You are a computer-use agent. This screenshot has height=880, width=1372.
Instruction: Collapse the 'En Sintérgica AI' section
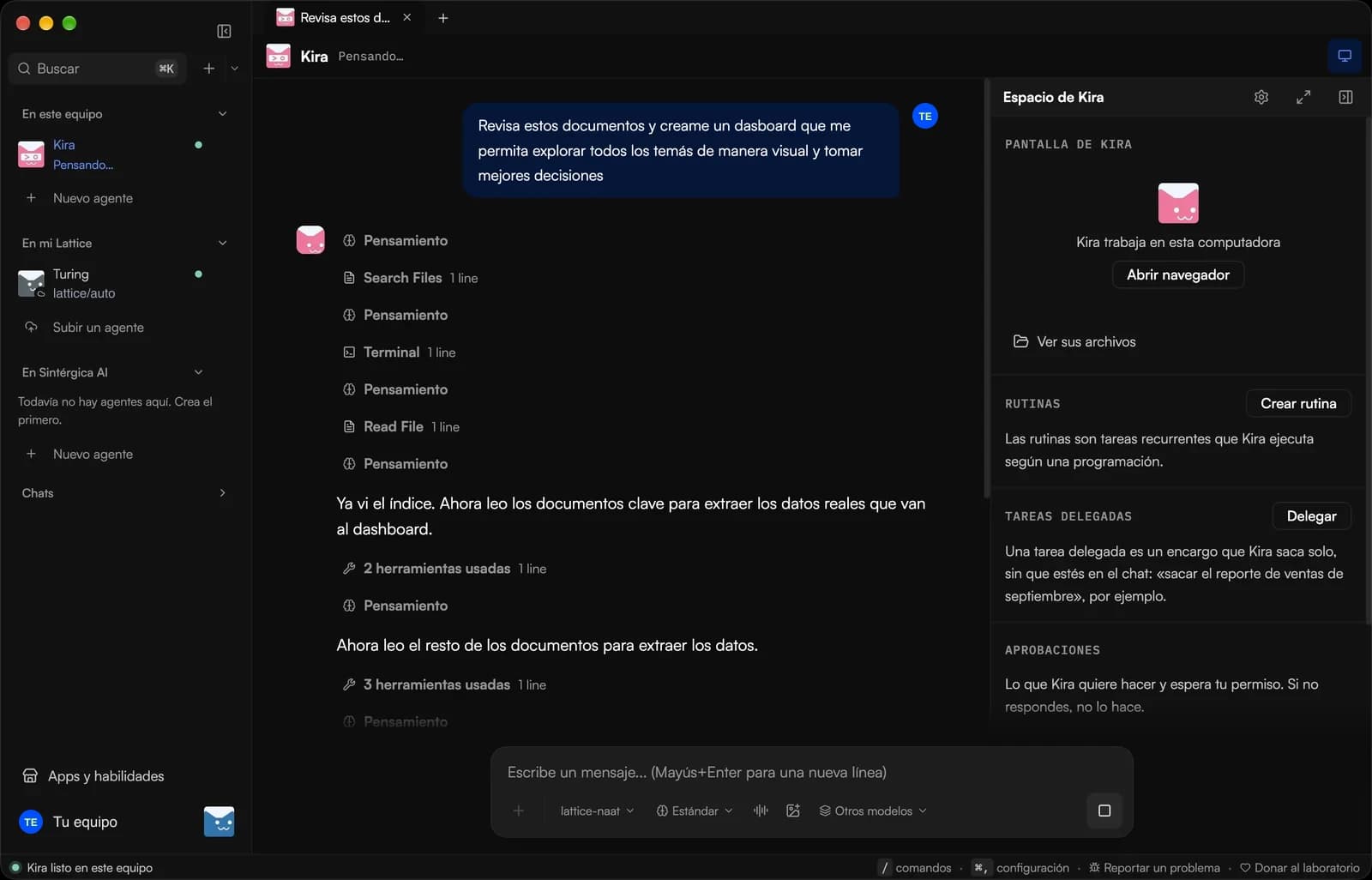[x=198, y=372]
